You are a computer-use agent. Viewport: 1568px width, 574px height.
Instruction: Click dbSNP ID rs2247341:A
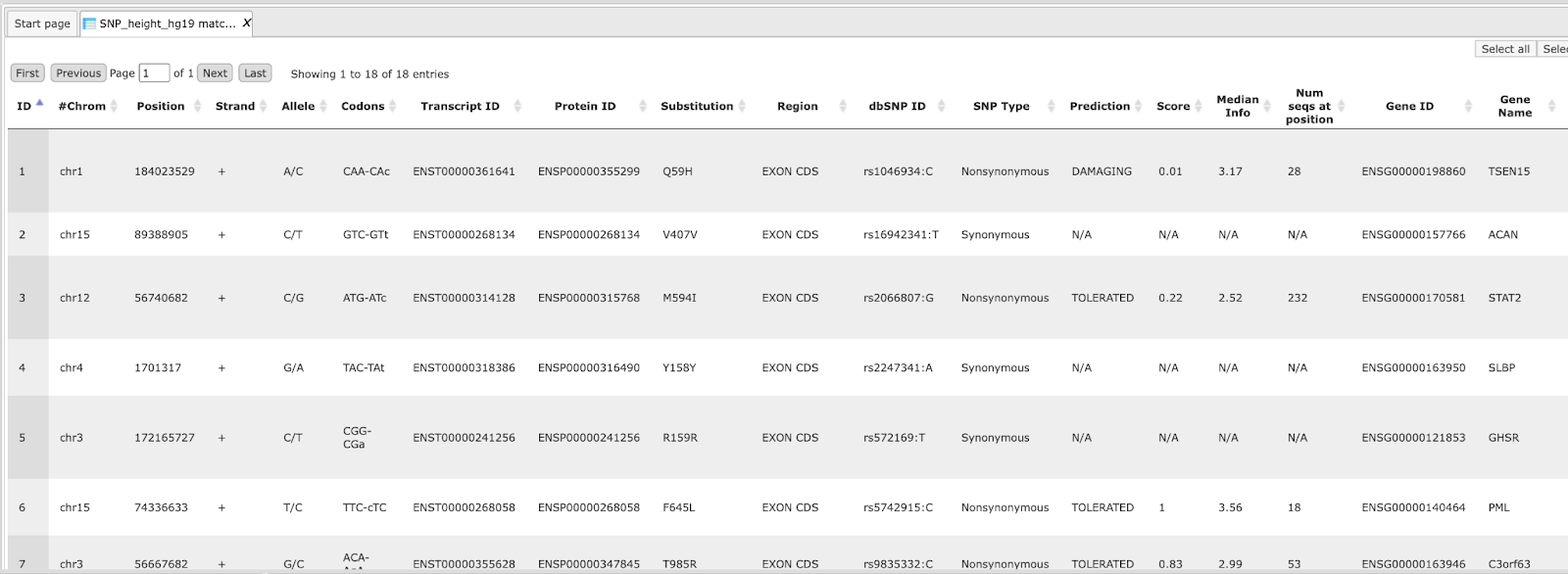[898, 368]
